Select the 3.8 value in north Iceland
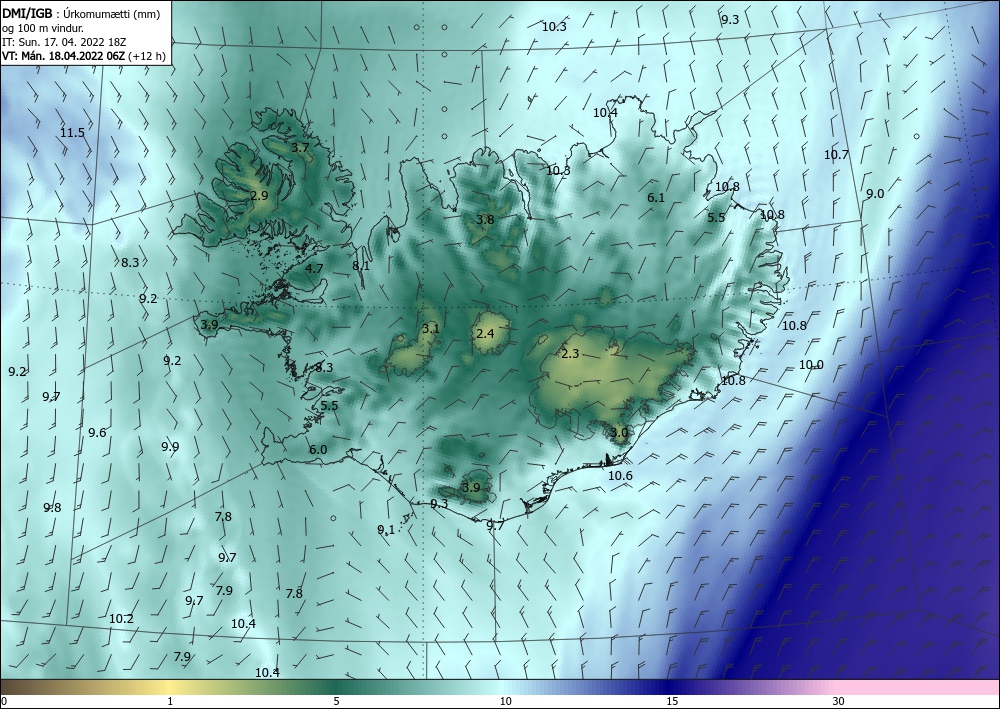Viewport: 1000px width, 709px height. 485,219
